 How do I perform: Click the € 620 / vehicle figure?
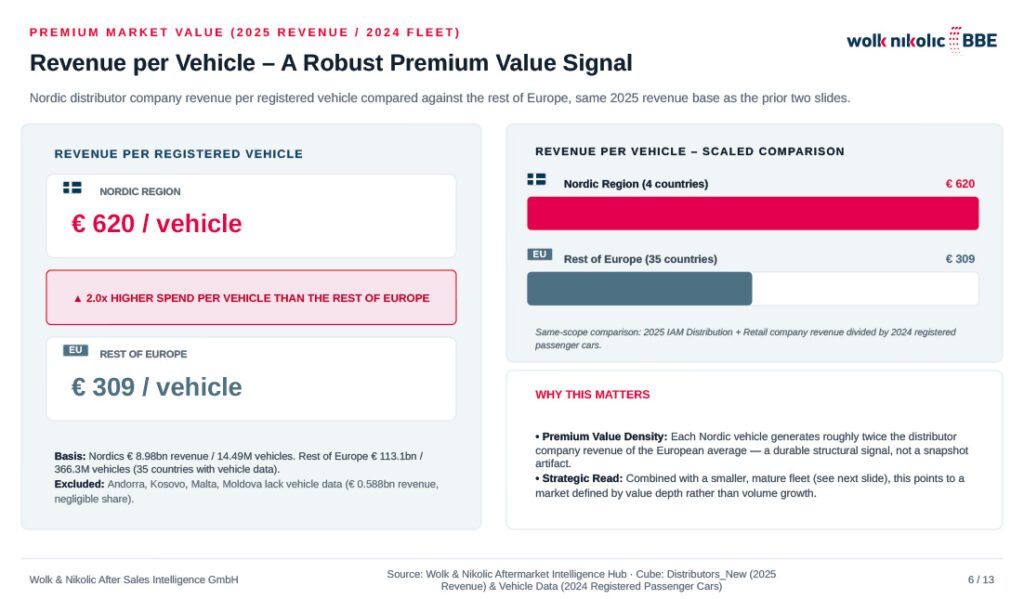pyautogui.click(x=157, y=223)
